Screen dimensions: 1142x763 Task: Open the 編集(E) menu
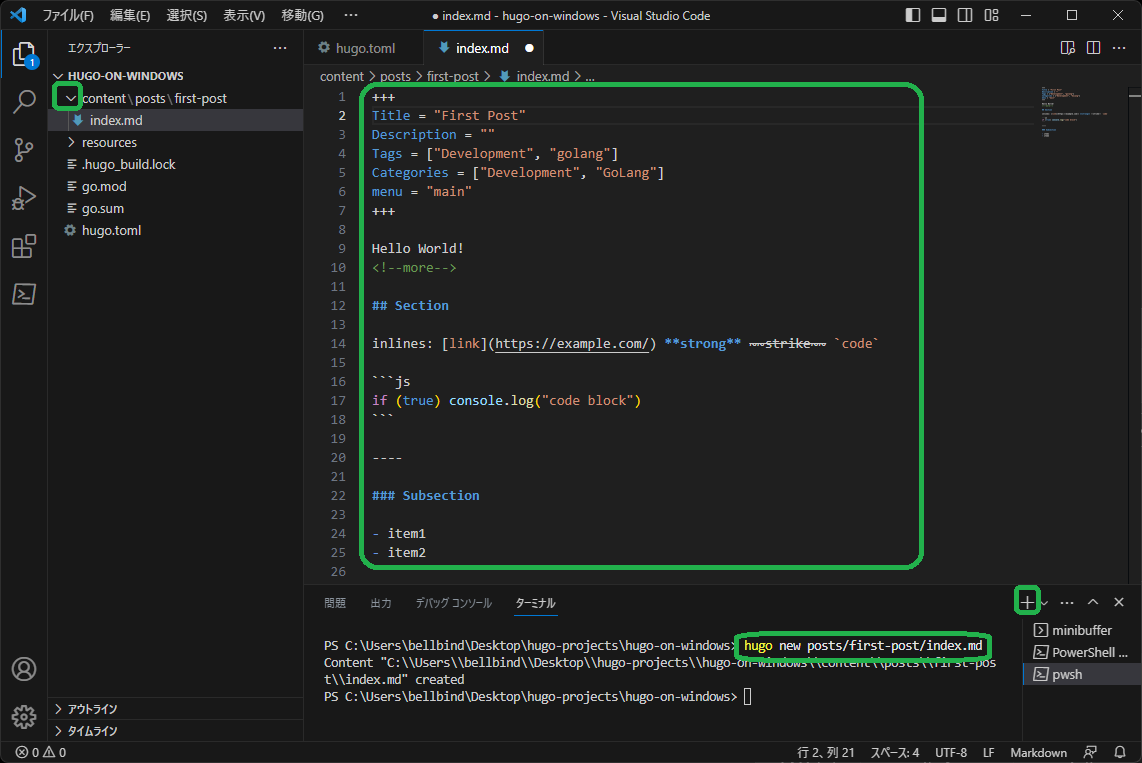coord(130,15)
